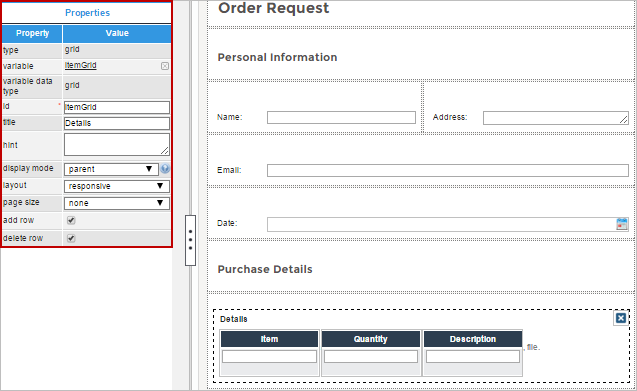This screenshot has width=637, height=391.
Task: Select the Quantity column header in grid
Action: coord(370,339)
